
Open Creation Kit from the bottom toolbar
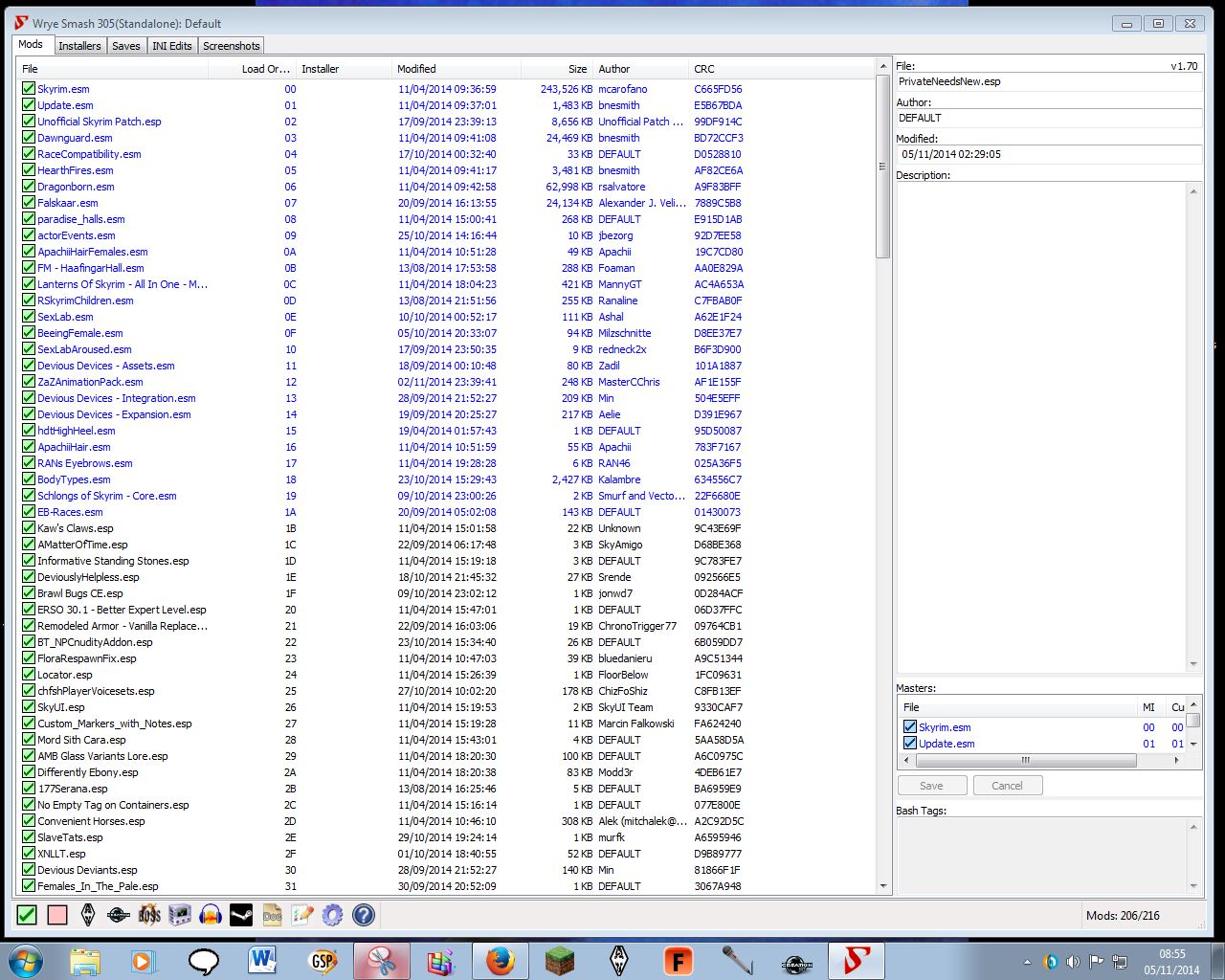[119, 915]
